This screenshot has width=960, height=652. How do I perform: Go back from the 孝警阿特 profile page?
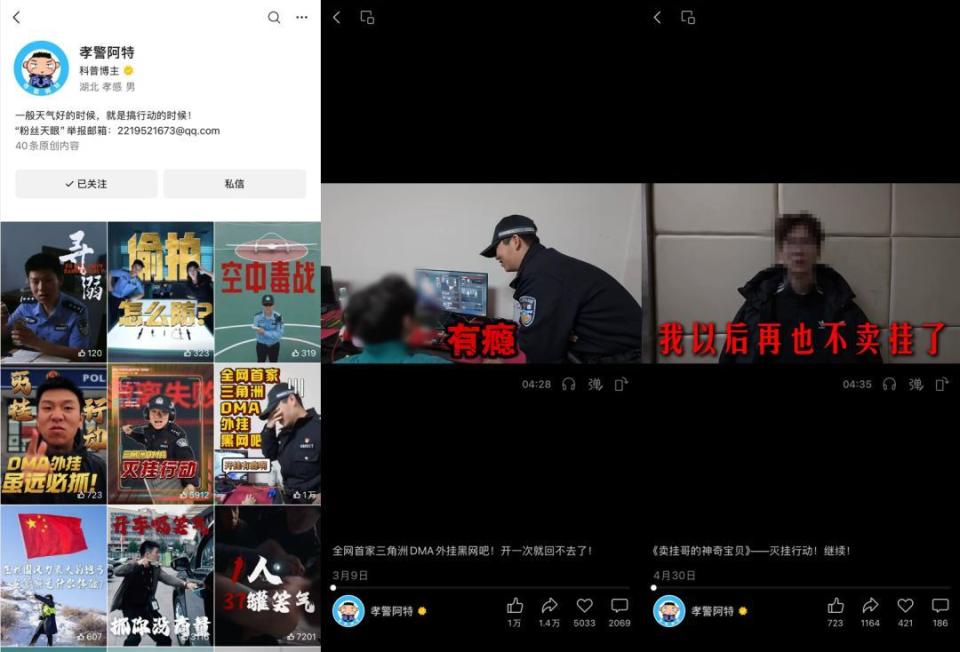coord(17,17)
